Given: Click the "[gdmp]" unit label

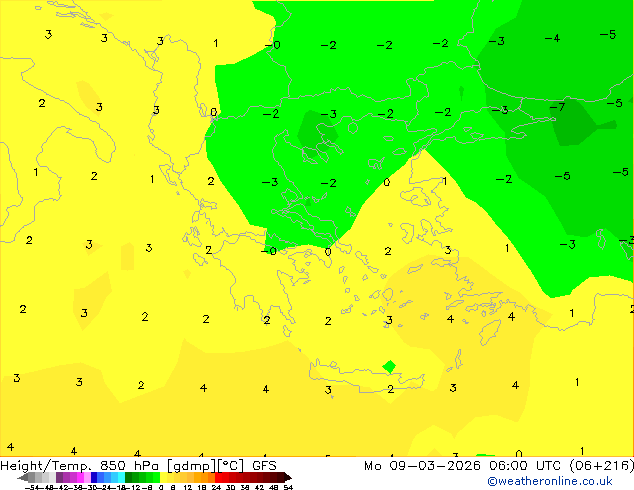Looking at the screenshot, I should point(191,467).
